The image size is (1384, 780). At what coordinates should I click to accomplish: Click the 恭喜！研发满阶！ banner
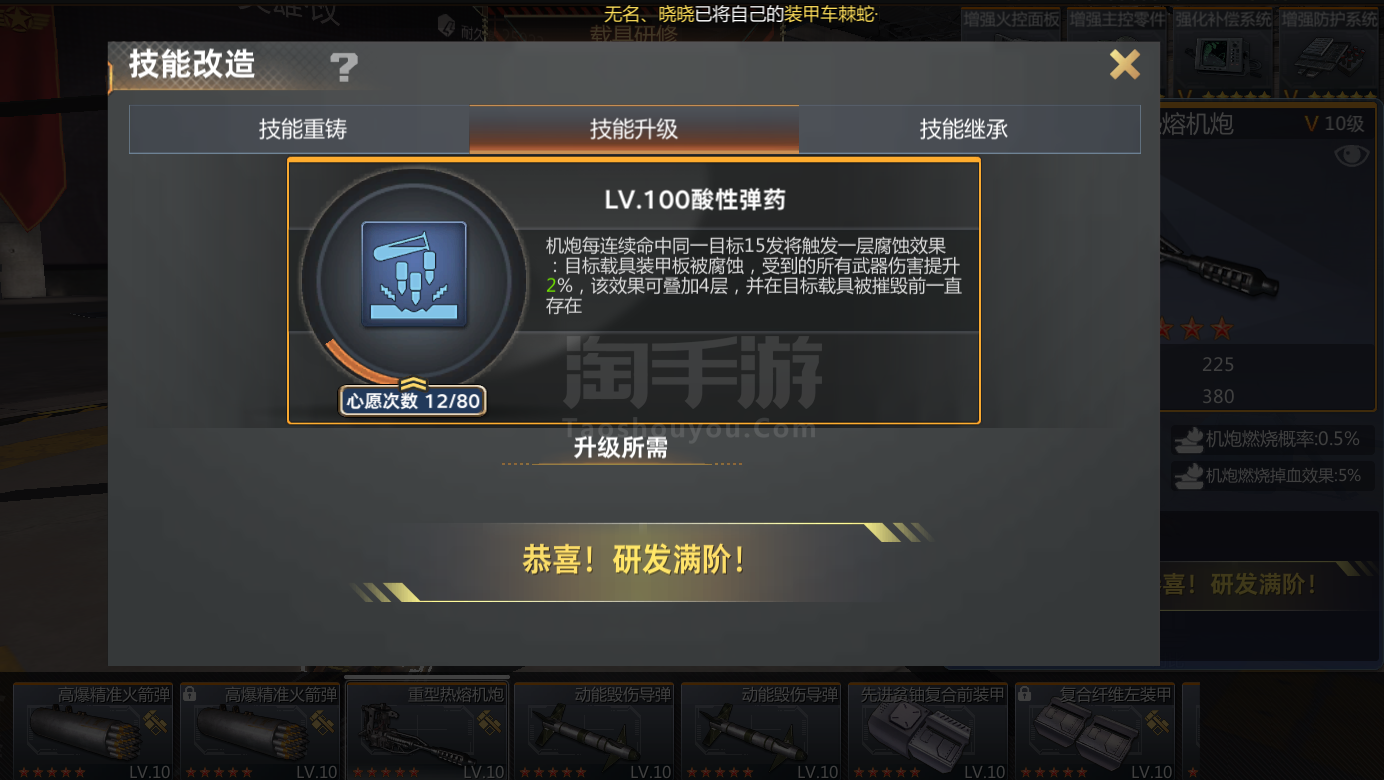coord(634,560)
